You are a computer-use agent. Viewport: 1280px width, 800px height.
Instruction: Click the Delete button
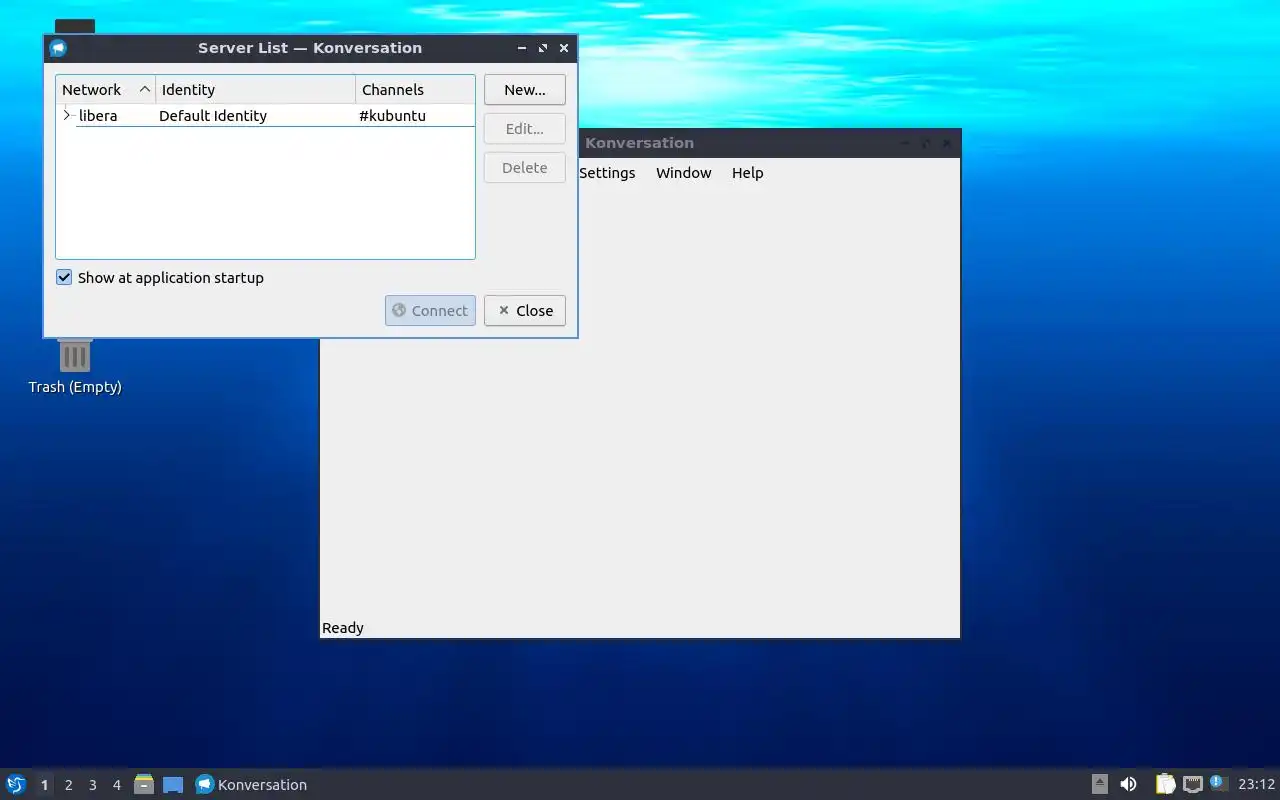tap(525, 167)
